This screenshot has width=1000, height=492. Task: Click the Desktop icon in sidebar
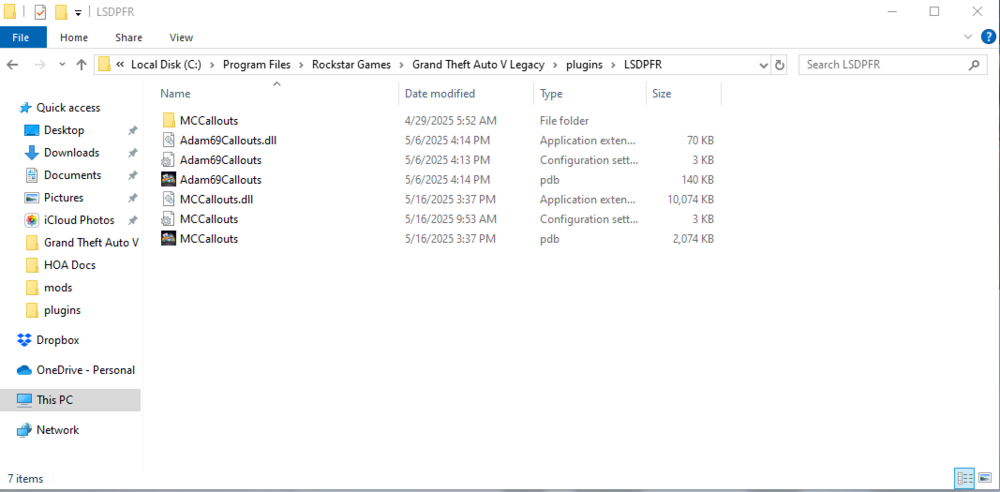[32, 130]
